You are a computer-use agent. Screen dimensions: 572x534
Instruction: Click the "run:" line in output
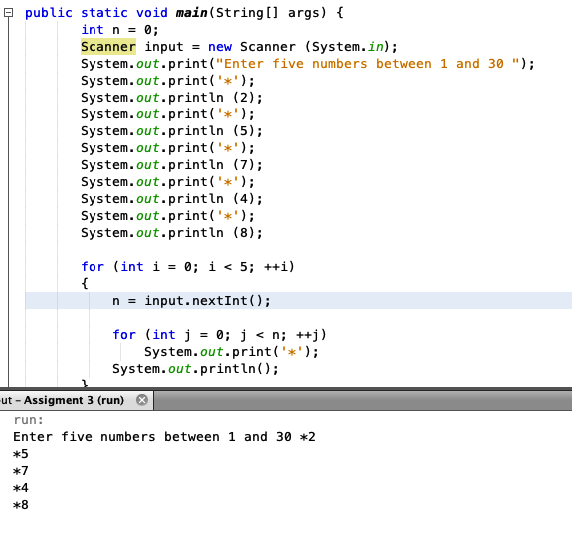tap(28, 420)
